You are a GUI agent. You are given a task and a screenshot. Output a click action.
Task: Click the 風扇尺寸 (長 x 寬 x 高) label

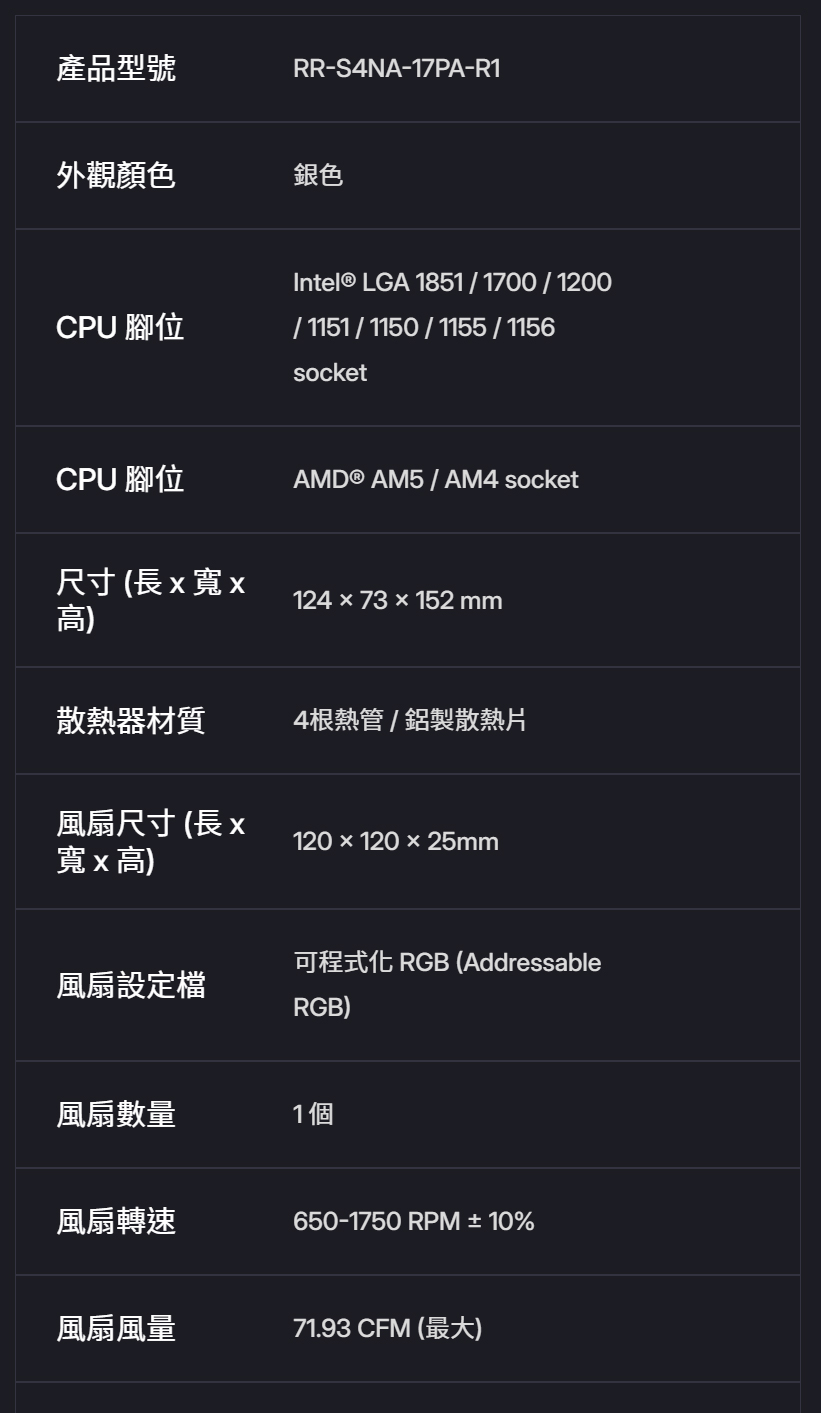(150, 841)
